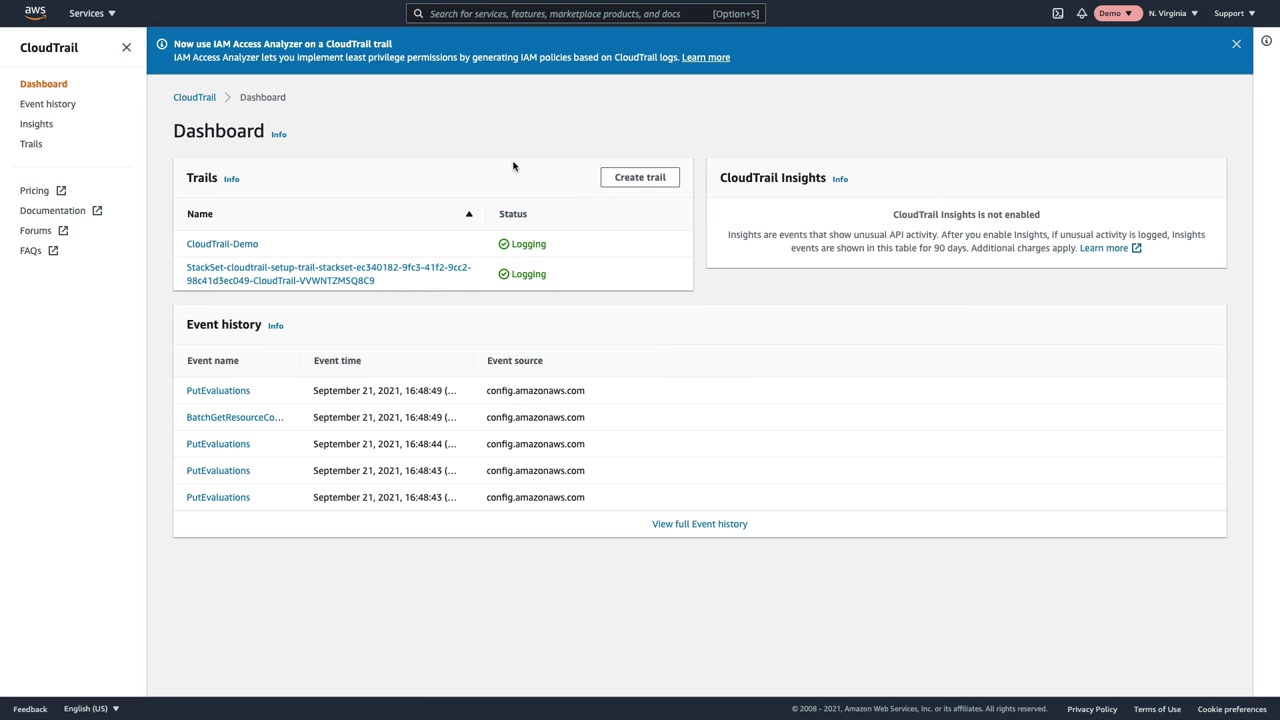
Task: Expand the Services dropdown menu
Action: 92,13
